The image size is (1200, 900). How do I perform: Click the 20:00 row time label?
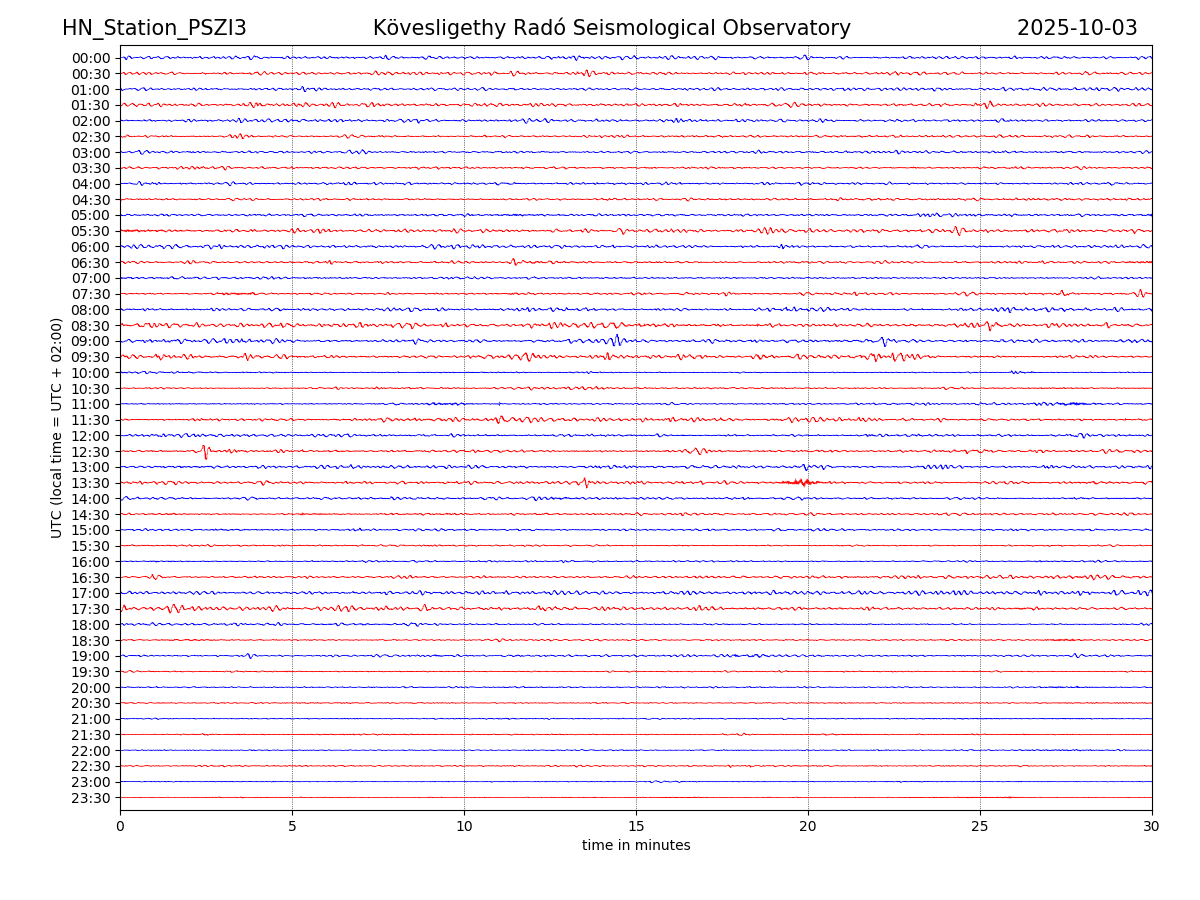point(91,688)
